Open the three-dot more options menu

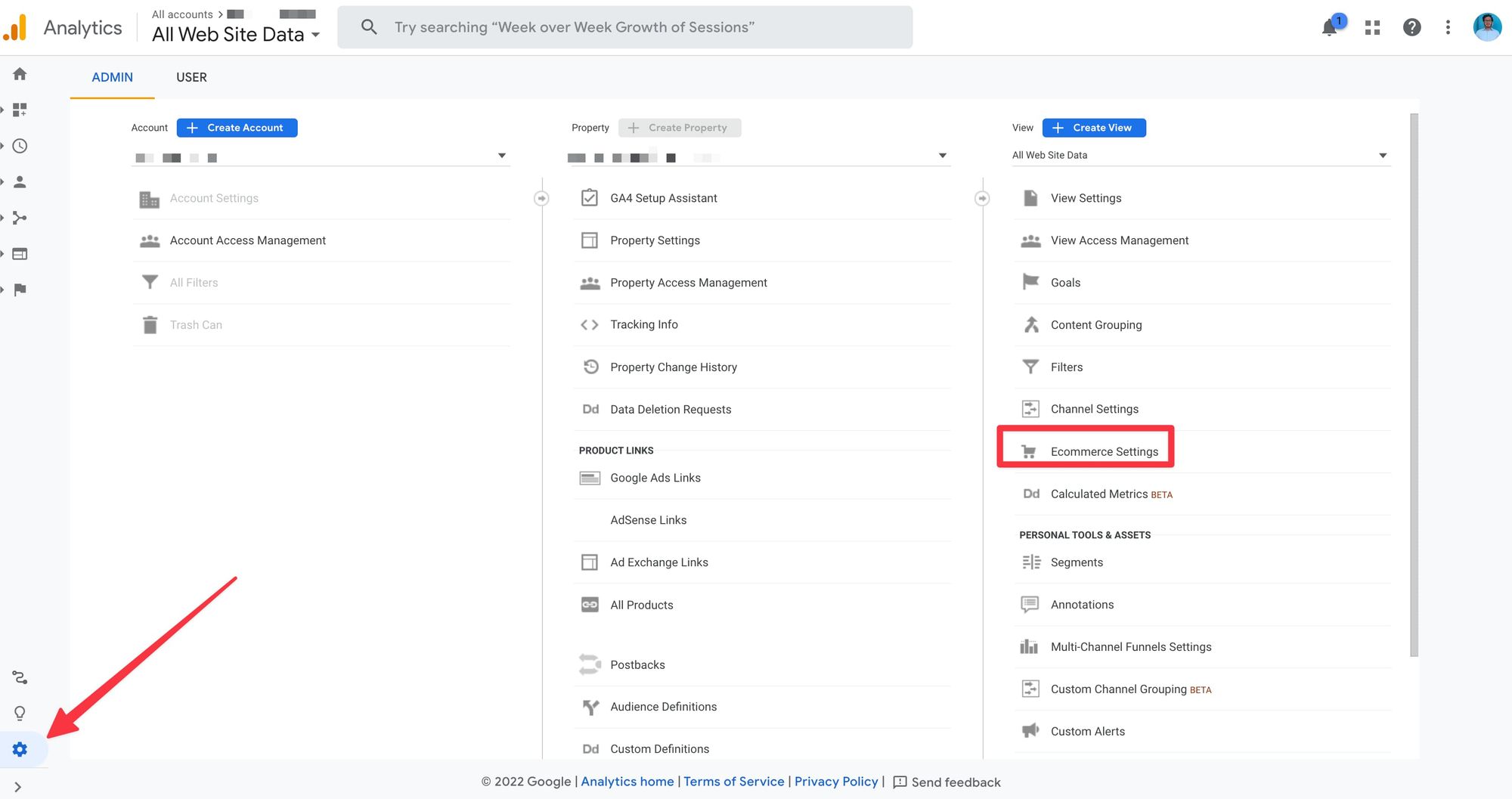1448,27
